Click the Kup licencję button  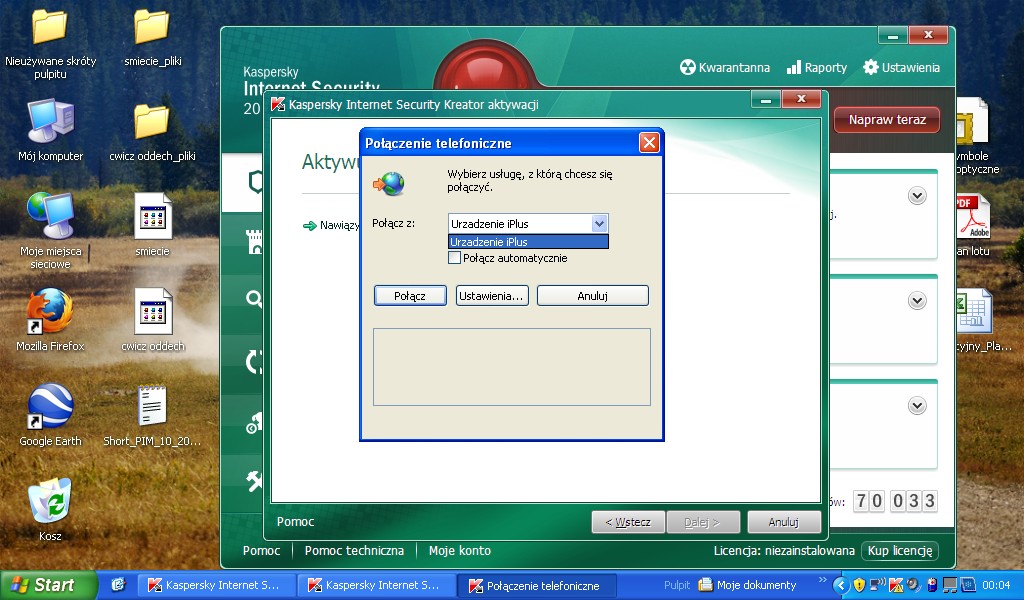pyautogui.click(x=900, y=550)
